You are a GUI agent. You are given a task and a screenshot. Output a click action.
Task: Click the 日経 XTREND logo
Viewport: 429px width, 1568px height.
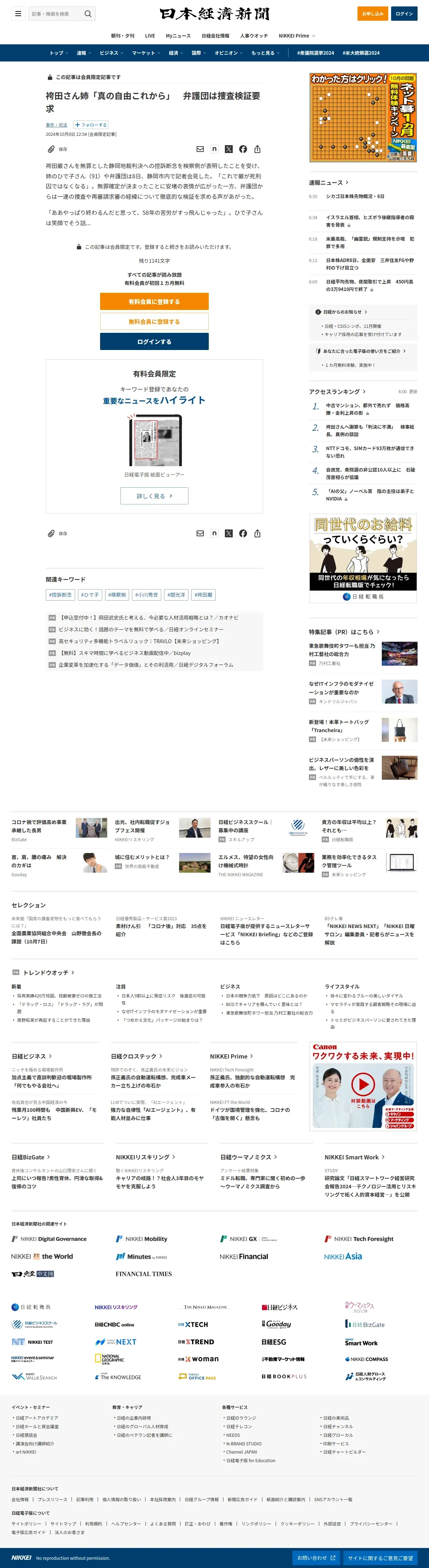click(x=196, y=1342)
